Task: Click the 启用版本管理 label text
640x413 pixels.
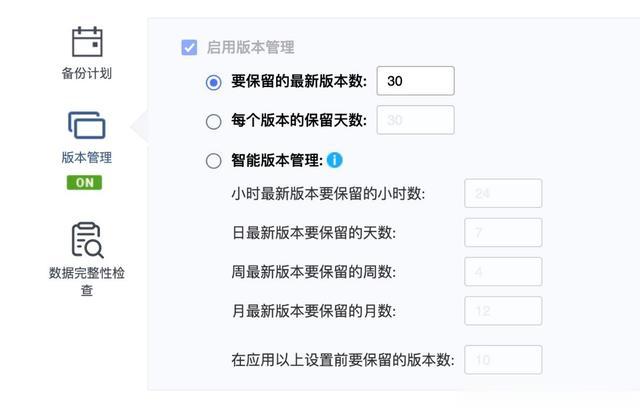Action: 251,47
